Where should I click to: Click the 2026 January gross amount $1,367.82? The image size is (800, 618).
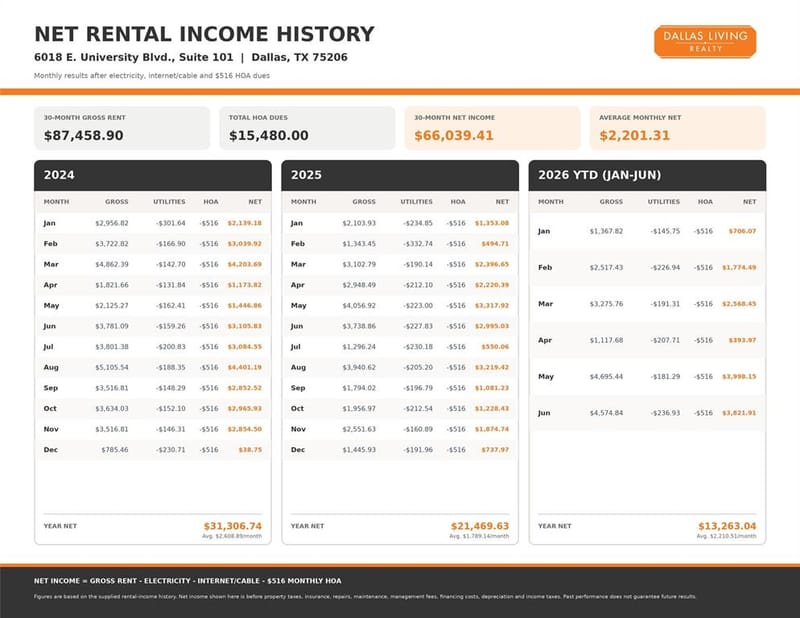coord(606,231)
